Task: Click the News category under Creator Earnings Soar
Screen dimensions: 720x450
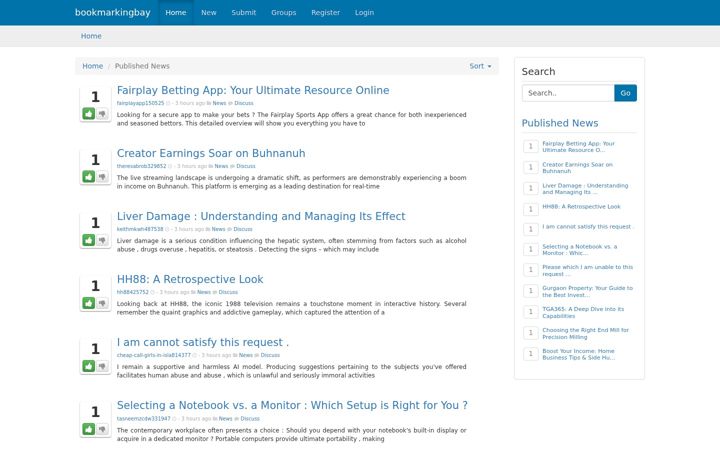Action: 221,166
